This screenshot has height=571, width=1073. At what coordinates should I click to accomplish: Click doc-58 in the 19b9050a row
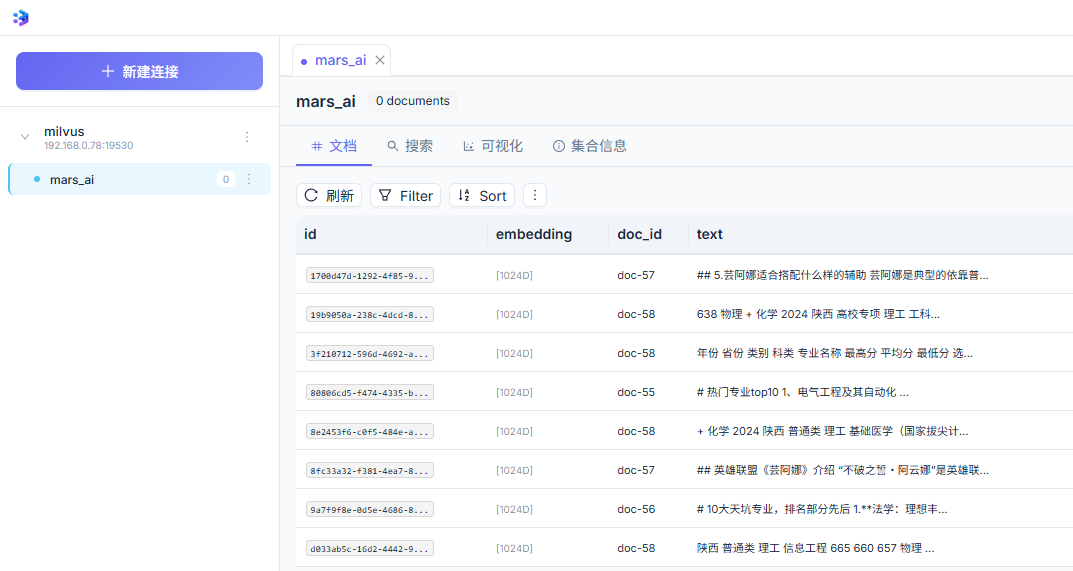[x=636, y=314]
